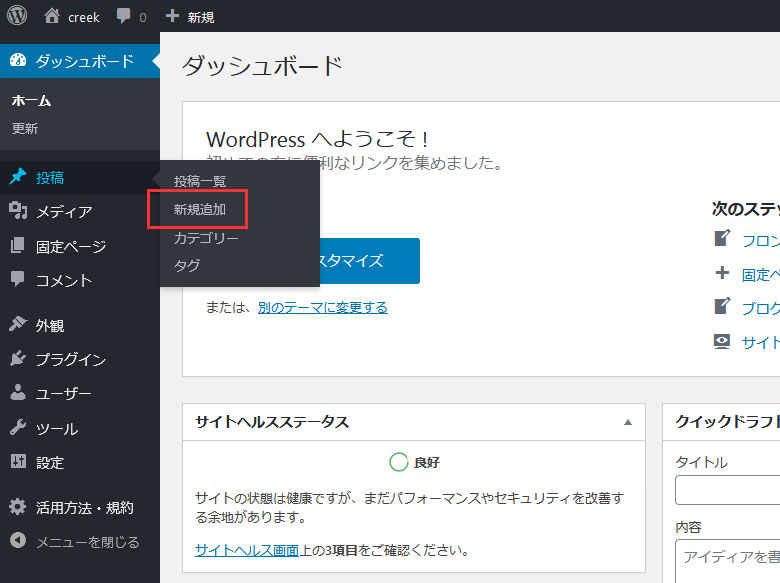The image size is (780, 583).
Task: Click the pages icon beside 固定ページ
Action: pos(17,245)
